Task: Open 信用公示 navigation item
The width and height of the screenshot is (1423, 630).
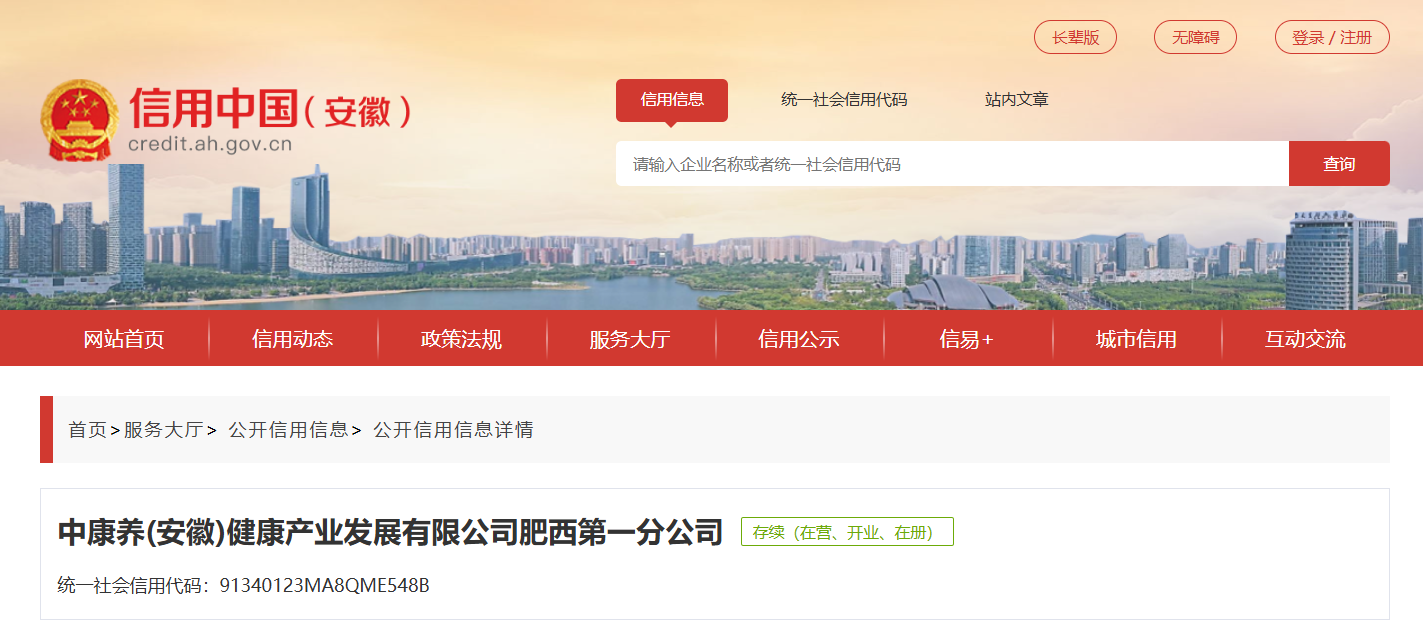Action: pos(799,339)
